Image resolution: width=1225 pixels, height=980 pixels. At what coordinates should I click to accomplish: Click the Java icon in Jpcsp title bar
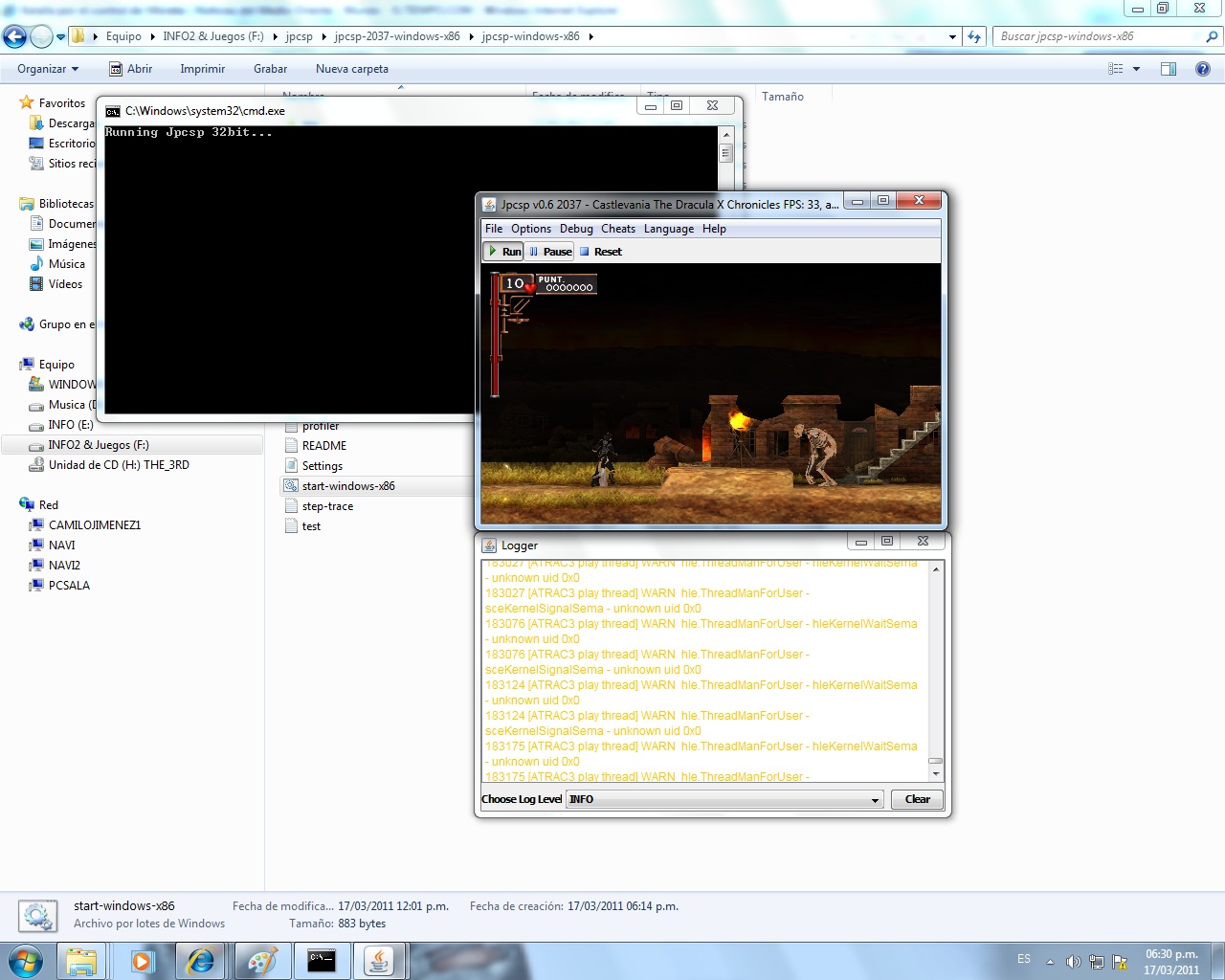tap(489, 204)
